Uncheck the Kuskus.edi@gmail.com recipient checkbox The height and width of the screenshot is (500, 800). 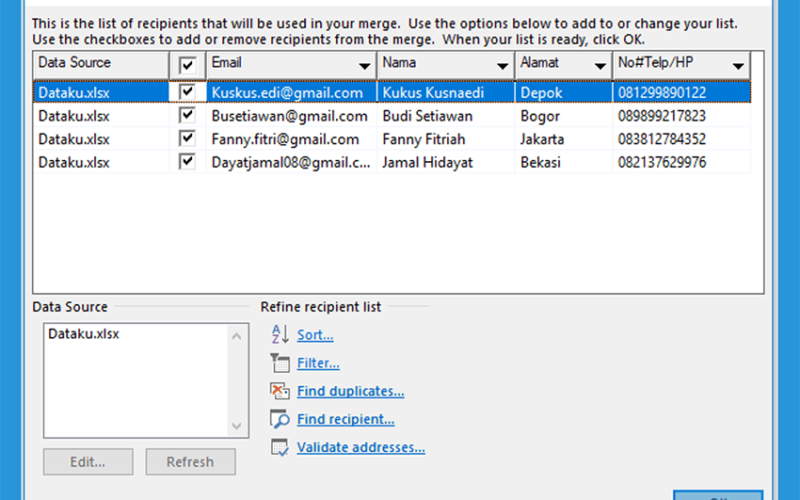[x=187, y=92]
